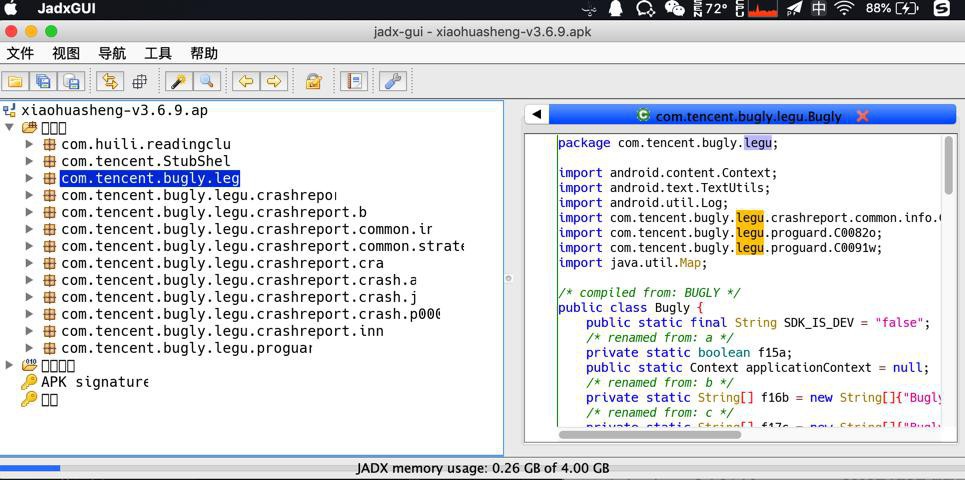The image size is (965, 480).
Task: Toggle the Deobfuscation padlock icon
Action: (x=314, y=81)
